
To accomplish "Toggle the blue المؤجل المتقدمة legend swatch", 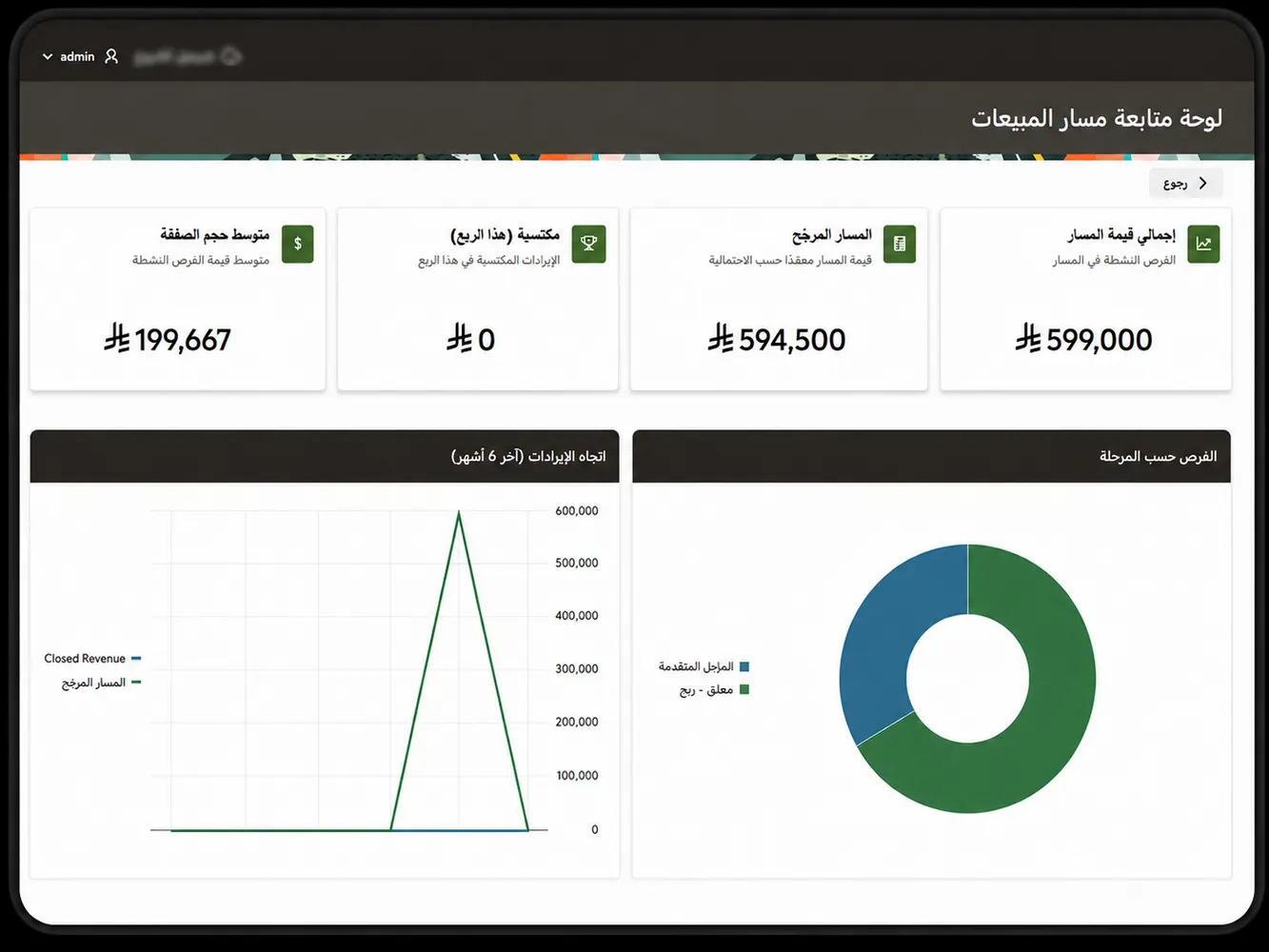I will (x=744, y=666).
